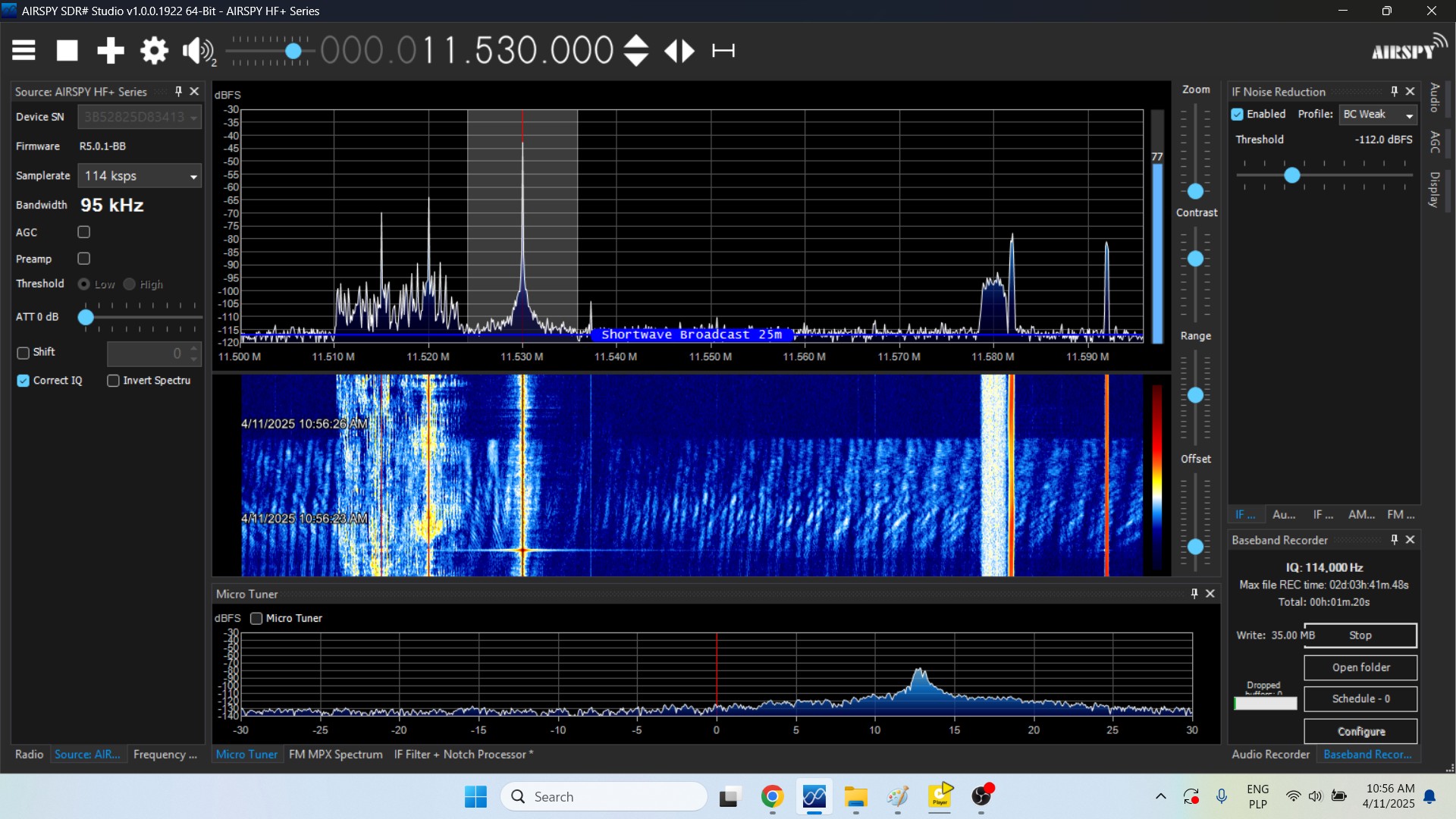
Task: Click the Windows Start button
Action: click(475, 797)
